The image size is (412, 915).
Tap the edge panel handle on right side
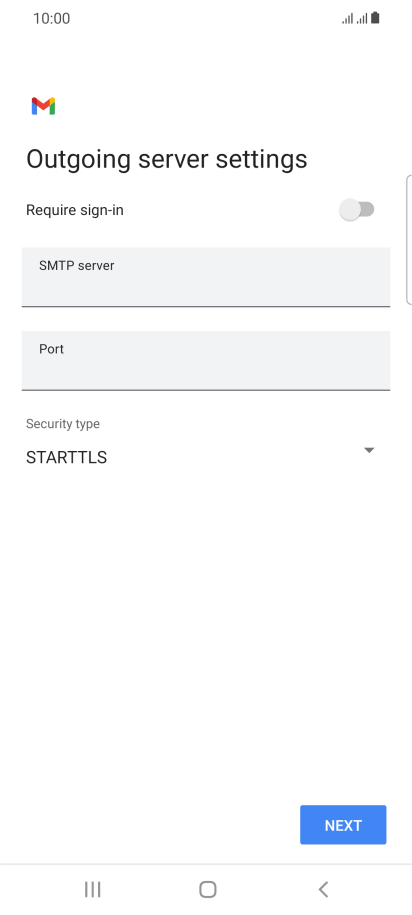pyautogui.click(x=408, y=239)
